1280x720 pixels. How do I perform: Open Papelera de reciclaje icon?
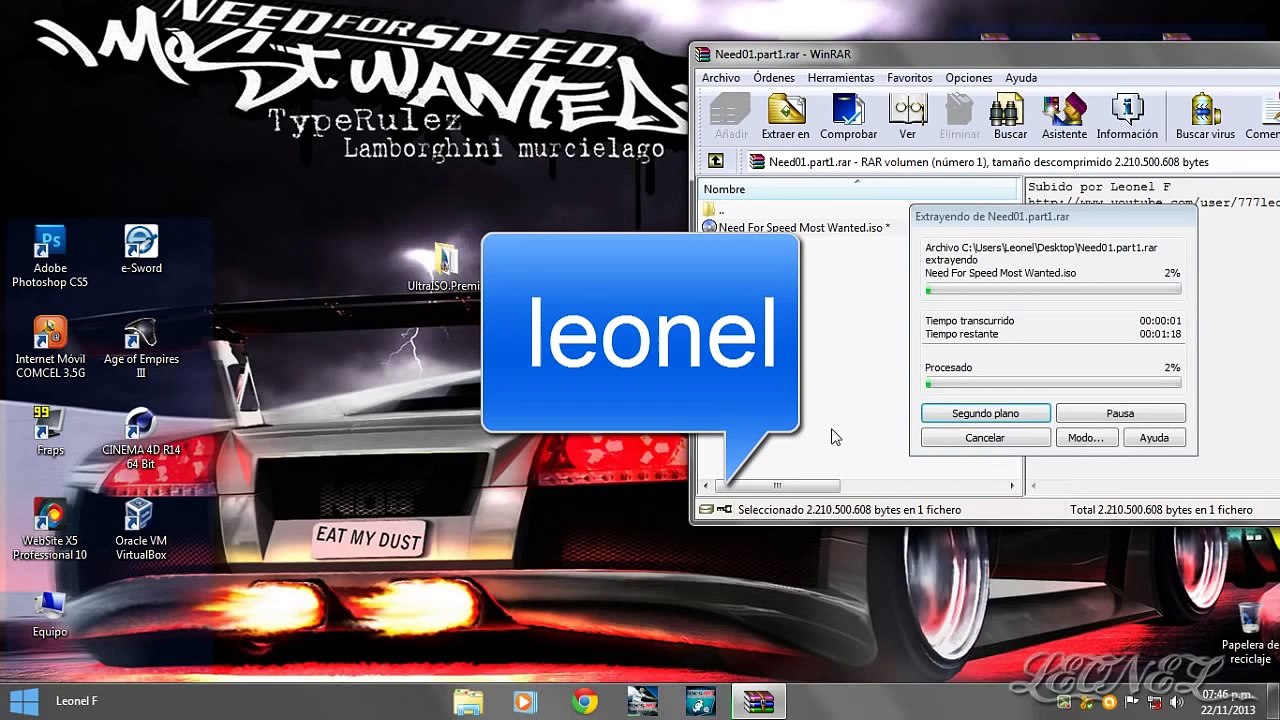coord(1250,634)
